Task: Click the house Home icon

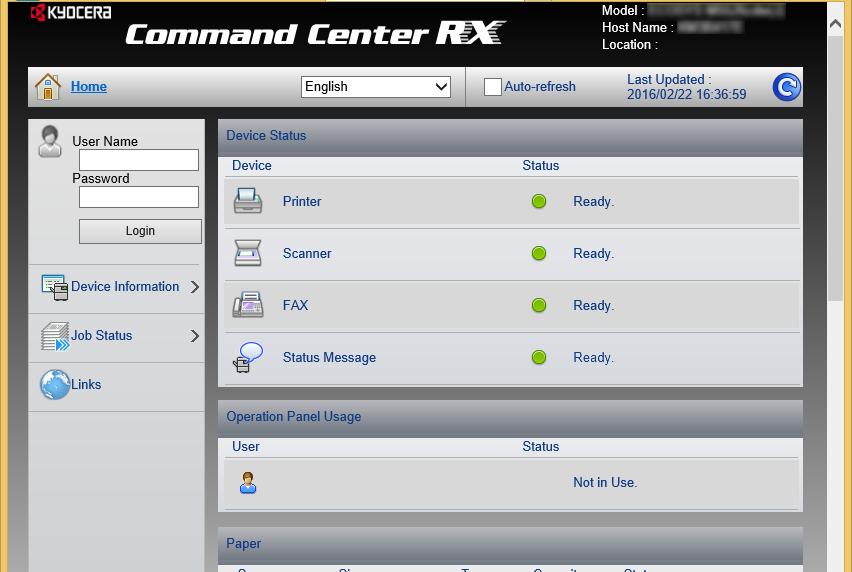Action: pos(48,87)
